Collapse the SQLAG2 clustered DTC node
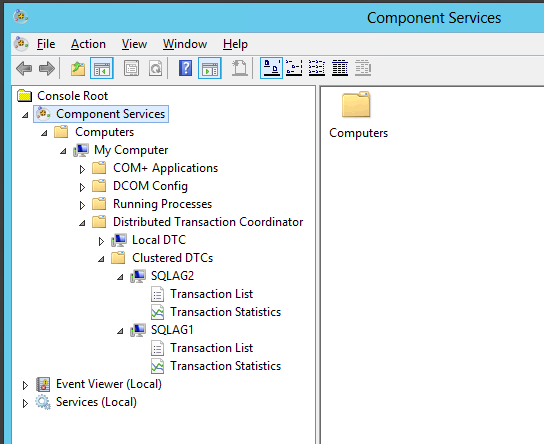Image resolution: width=544 pixels, height=444 pixels. coord(120,277)
